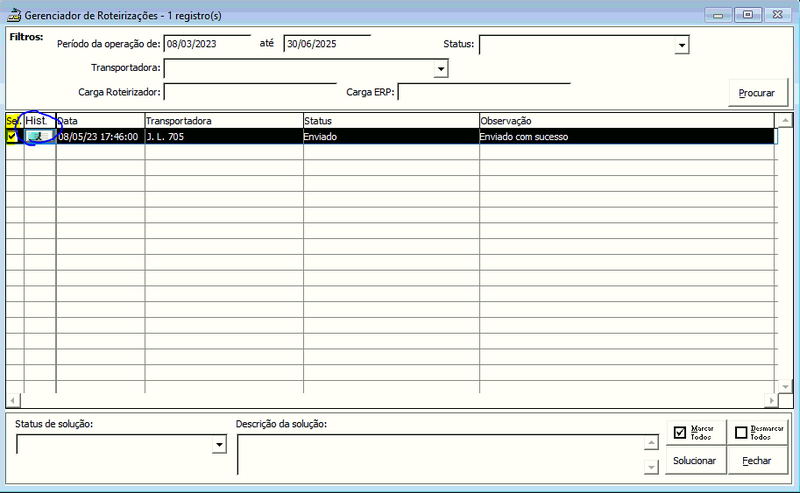
Task: Click the Data column header
Action: point(101,121)
